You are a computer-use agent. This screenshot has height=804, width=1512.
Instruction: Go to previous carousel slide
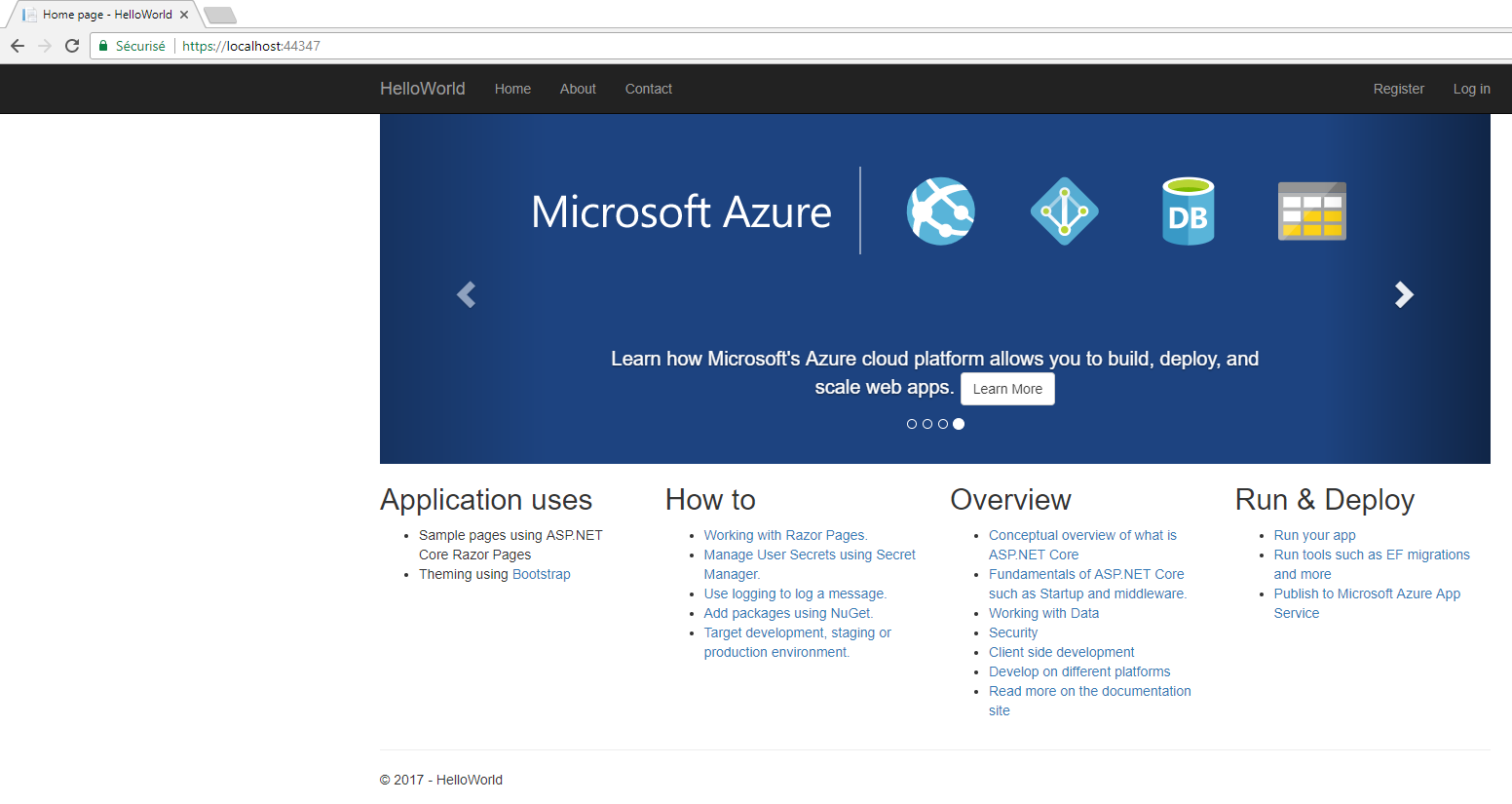coord(467,294)
